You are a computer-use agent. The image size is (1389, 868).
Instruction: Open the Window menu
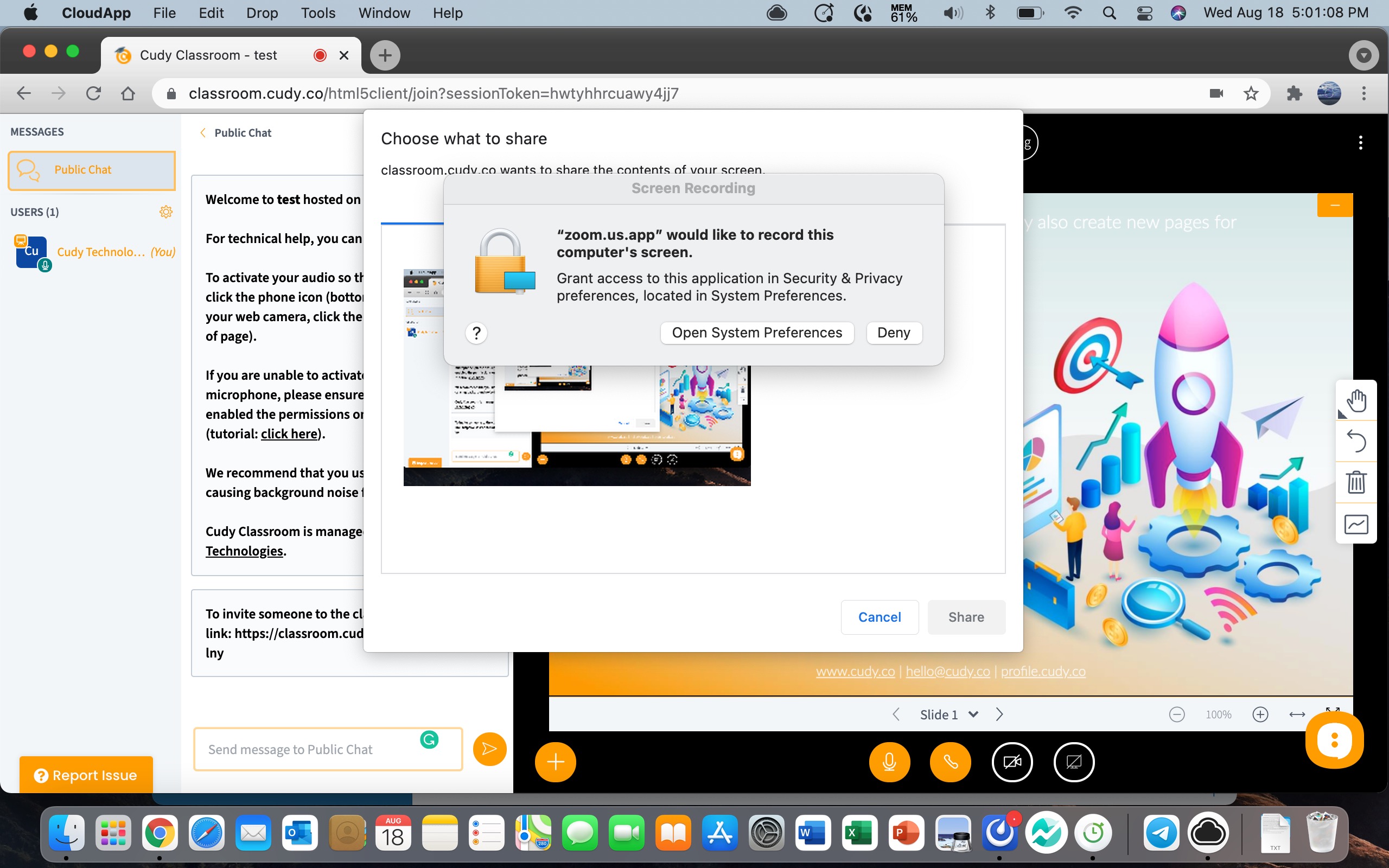tap(384, 12)
